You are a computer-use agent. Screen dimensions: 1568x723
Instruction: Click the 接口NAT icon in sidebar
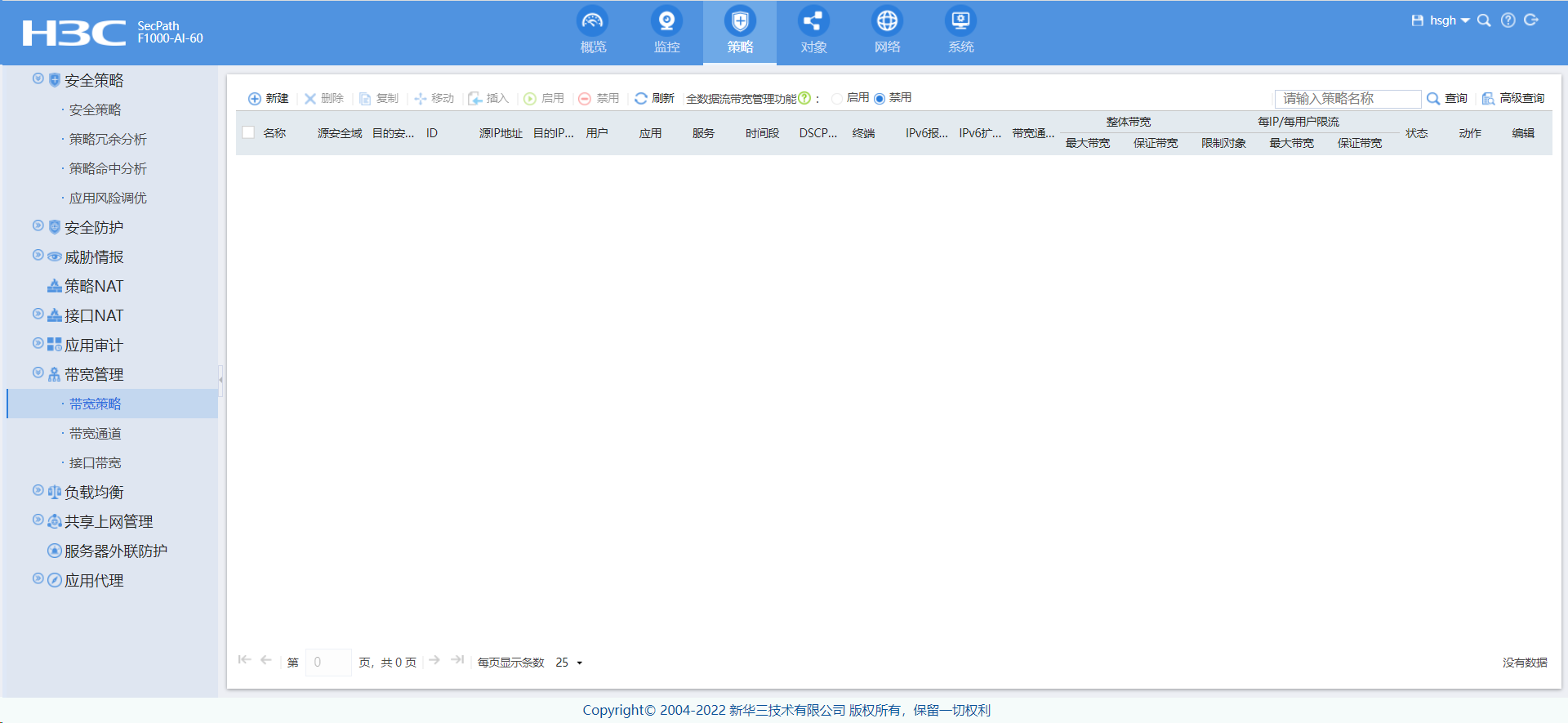(x=55, y=315)
